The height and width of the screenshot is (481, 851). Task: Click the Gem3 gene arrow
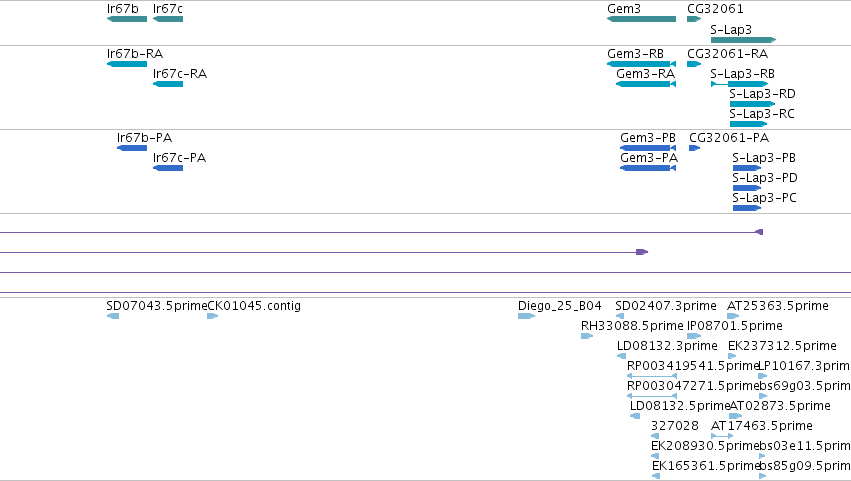pos(642,19)
